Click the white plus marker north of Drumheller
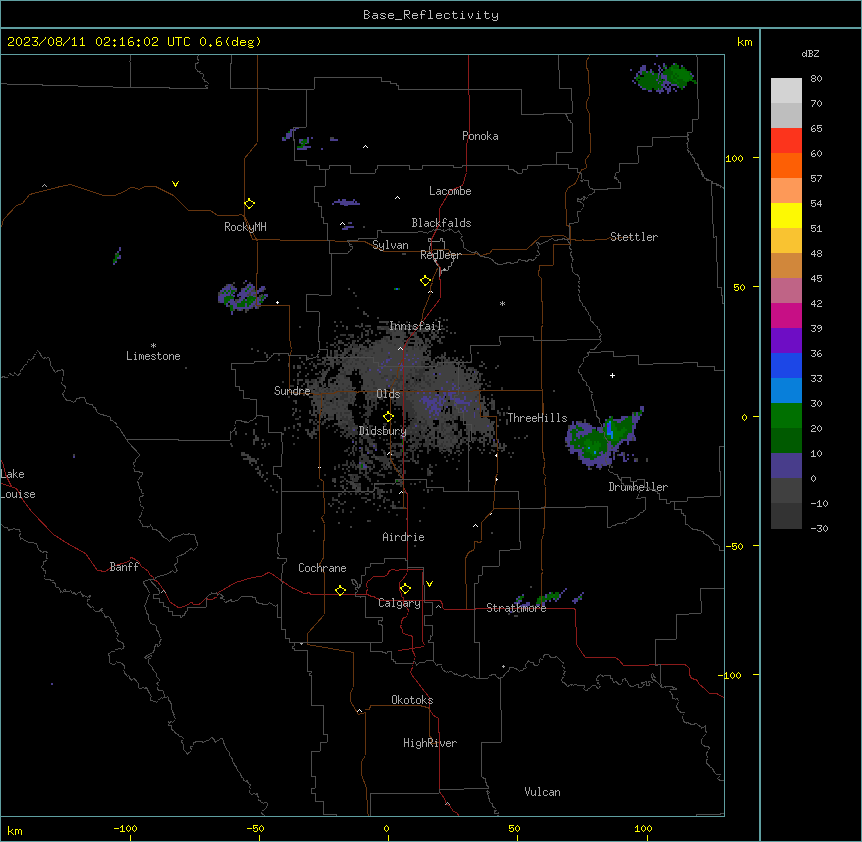 [x=612, y=375]
